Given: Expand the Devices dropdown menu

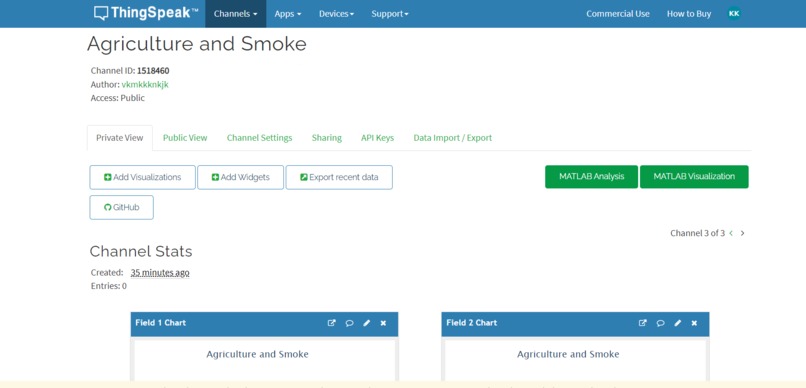Looking at the screenshot, I should pyautogui.click(x=336, y=14).
